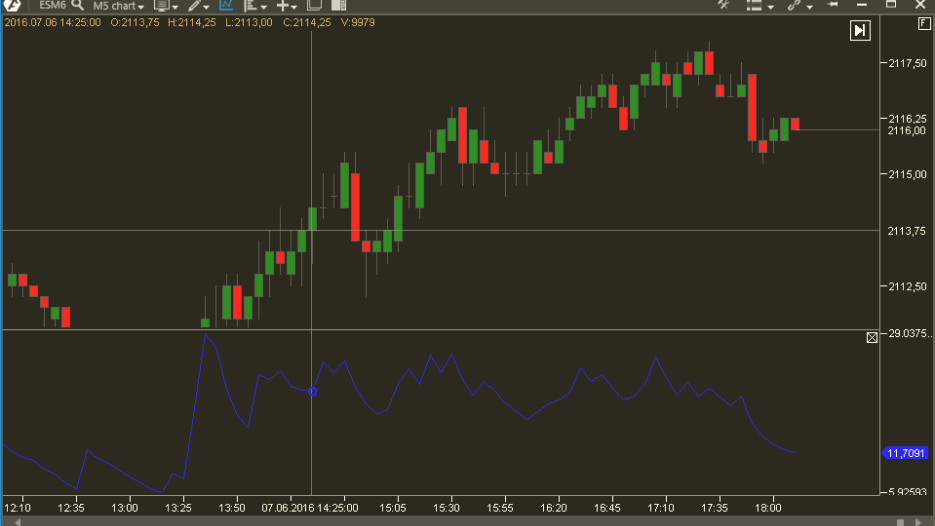Open the M5 chart timeframe dropdown
This screenshot has width=935, height=526.
tap(118, 6)
